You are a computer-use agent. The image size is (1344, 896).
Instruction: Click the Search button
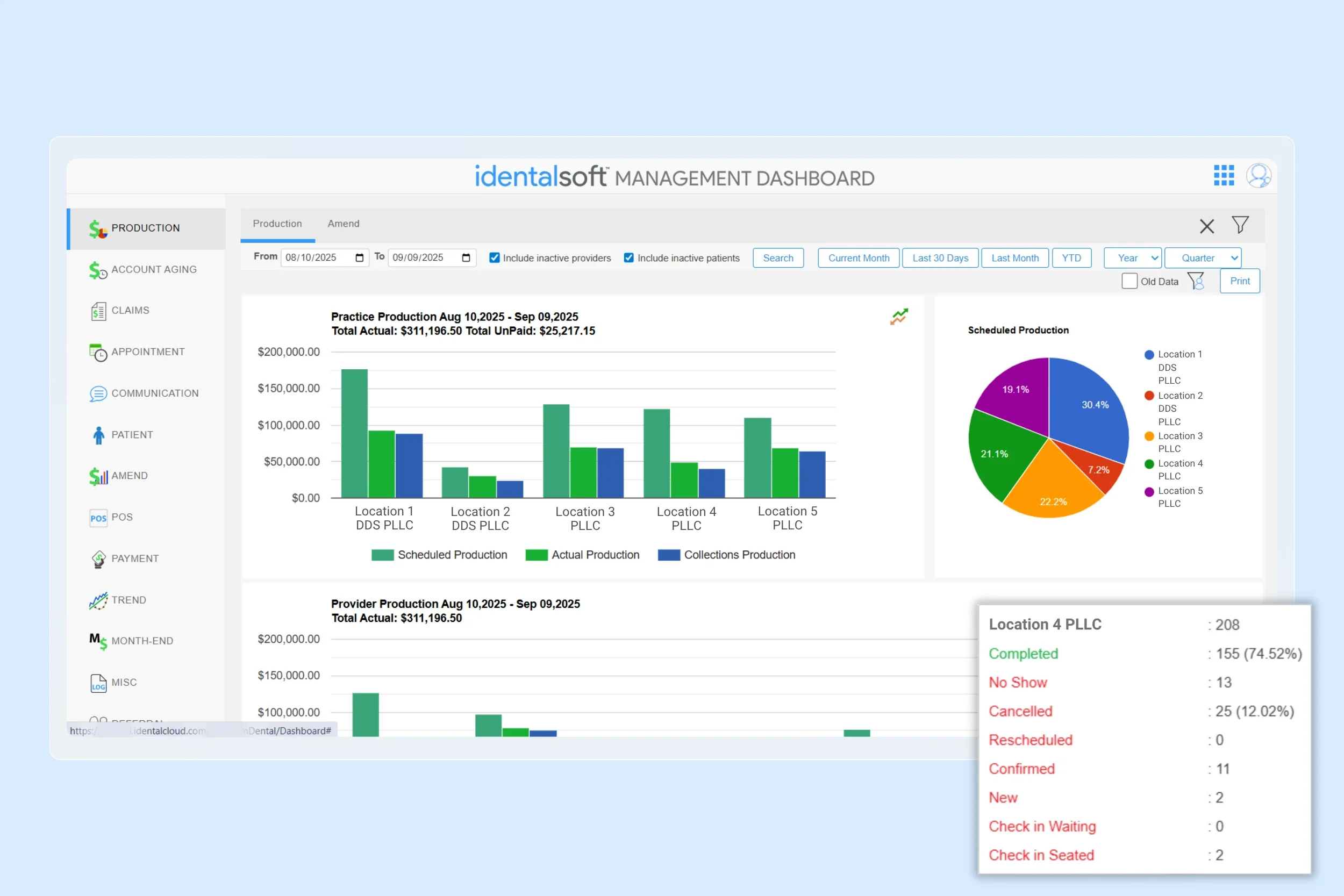click(778, 257)
